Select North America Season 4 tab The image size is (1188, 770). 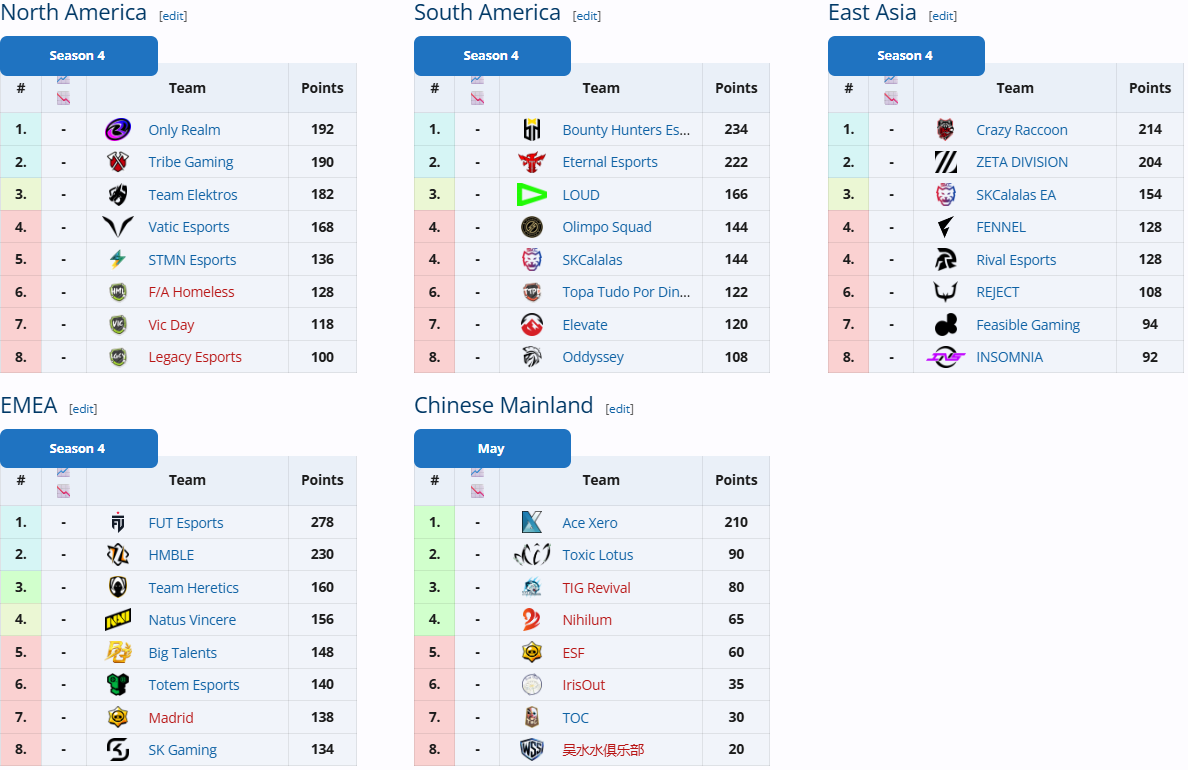[x=78, y=56]
